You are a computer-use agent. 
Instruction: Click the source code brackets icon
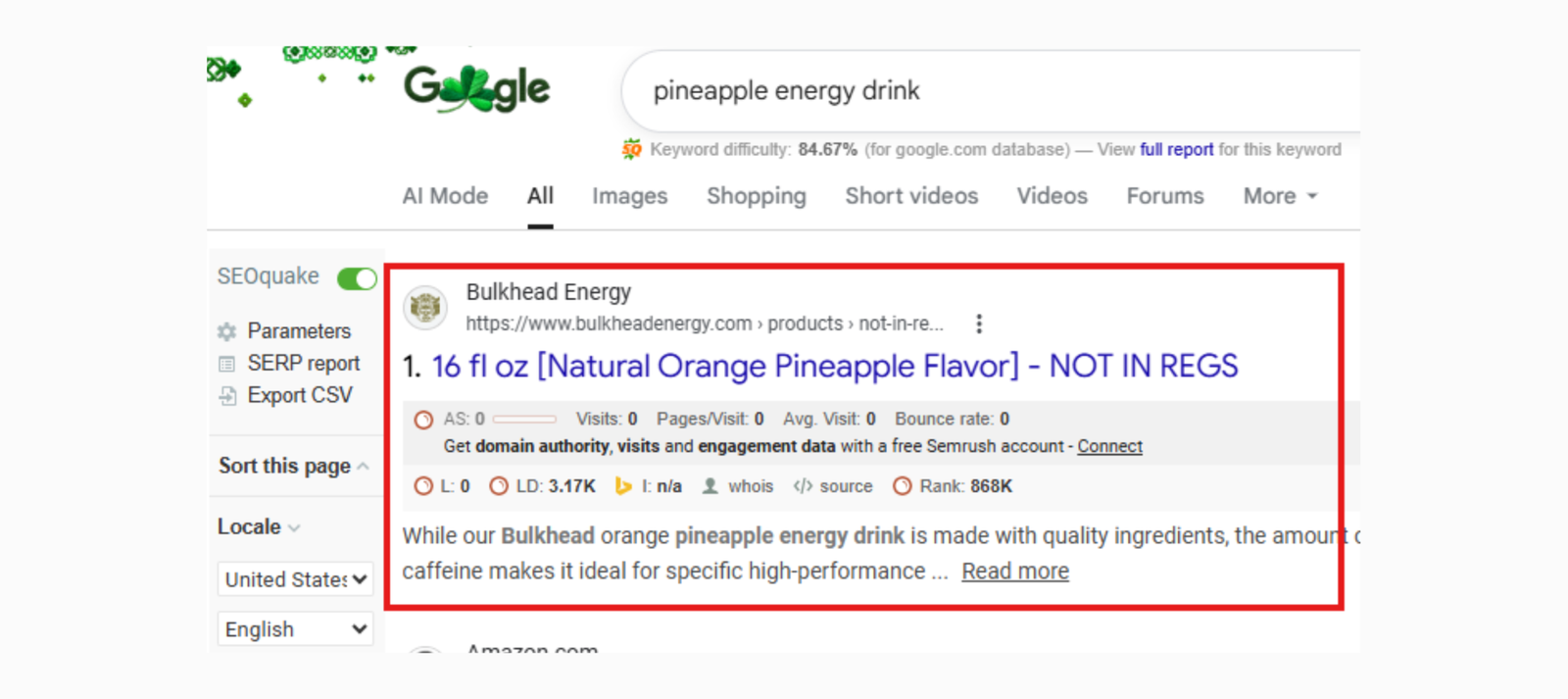[x=803, y=486]
